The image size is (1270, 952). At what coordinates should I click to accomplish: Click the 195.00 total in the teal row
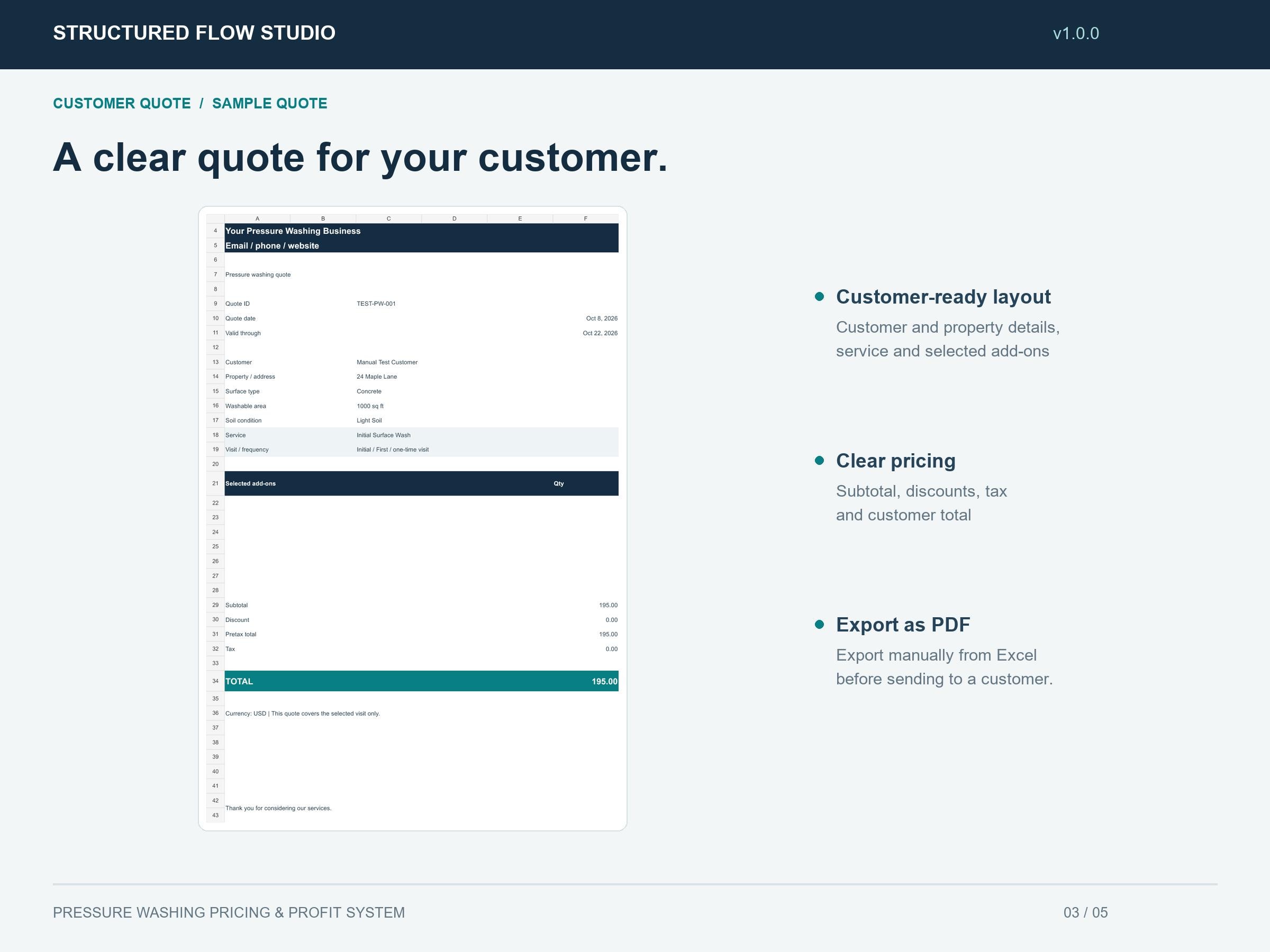604,681
